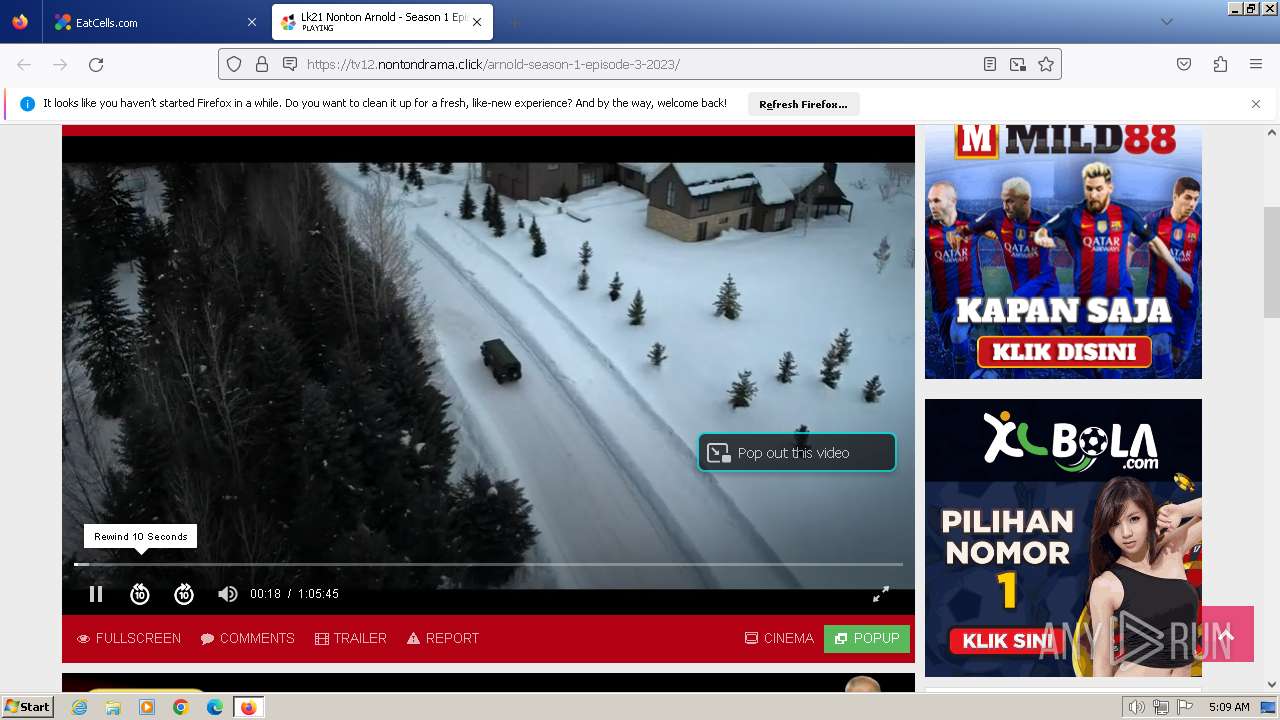Open Firefox application menu
Image resolution: width=1280 pixels, height=720 pixels.
tap(1256, 64)
